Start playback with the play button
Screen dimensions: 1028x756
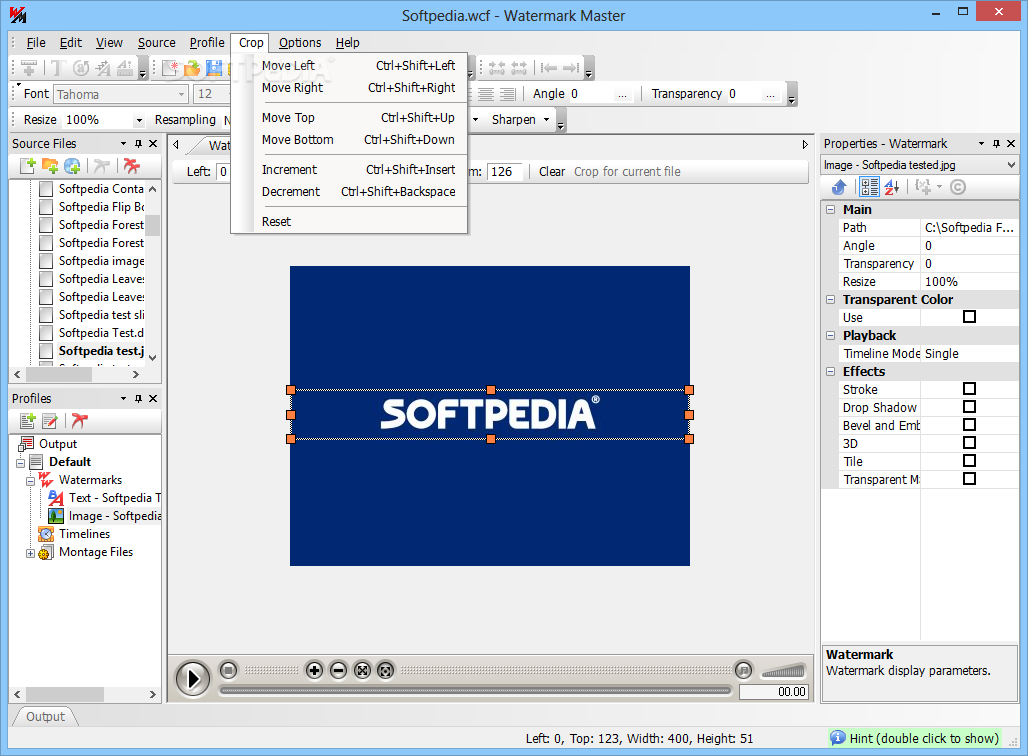point(193,678)
